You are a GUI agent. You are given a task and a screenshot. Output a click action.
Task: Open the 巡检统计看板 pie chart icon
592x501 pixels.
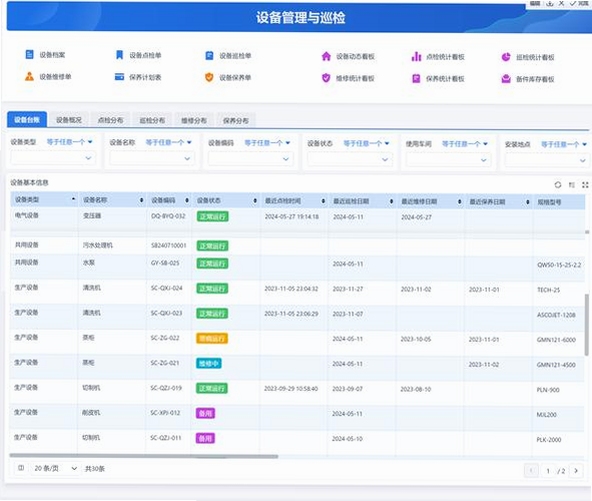tap(506, 57)
